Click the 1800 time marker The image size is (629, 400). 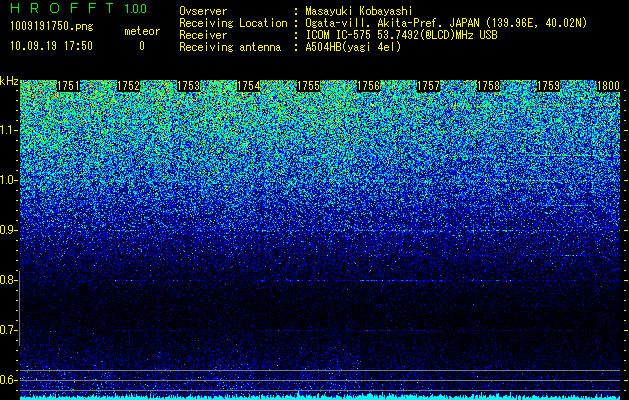[x=609, y=86]
